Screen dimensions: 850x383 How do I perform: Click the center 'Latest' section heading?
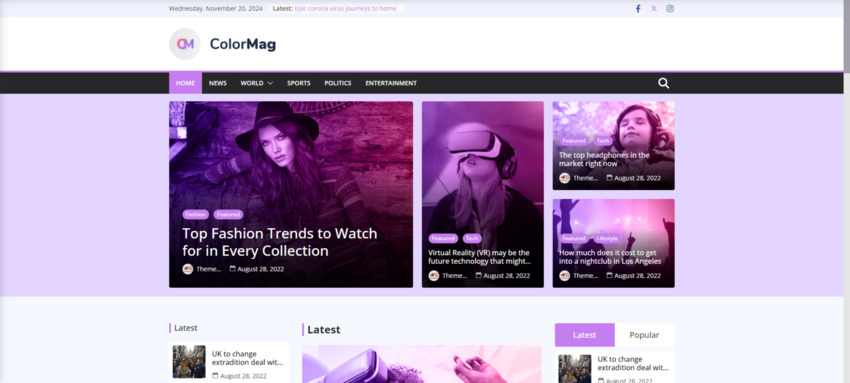tap(324, 329)
